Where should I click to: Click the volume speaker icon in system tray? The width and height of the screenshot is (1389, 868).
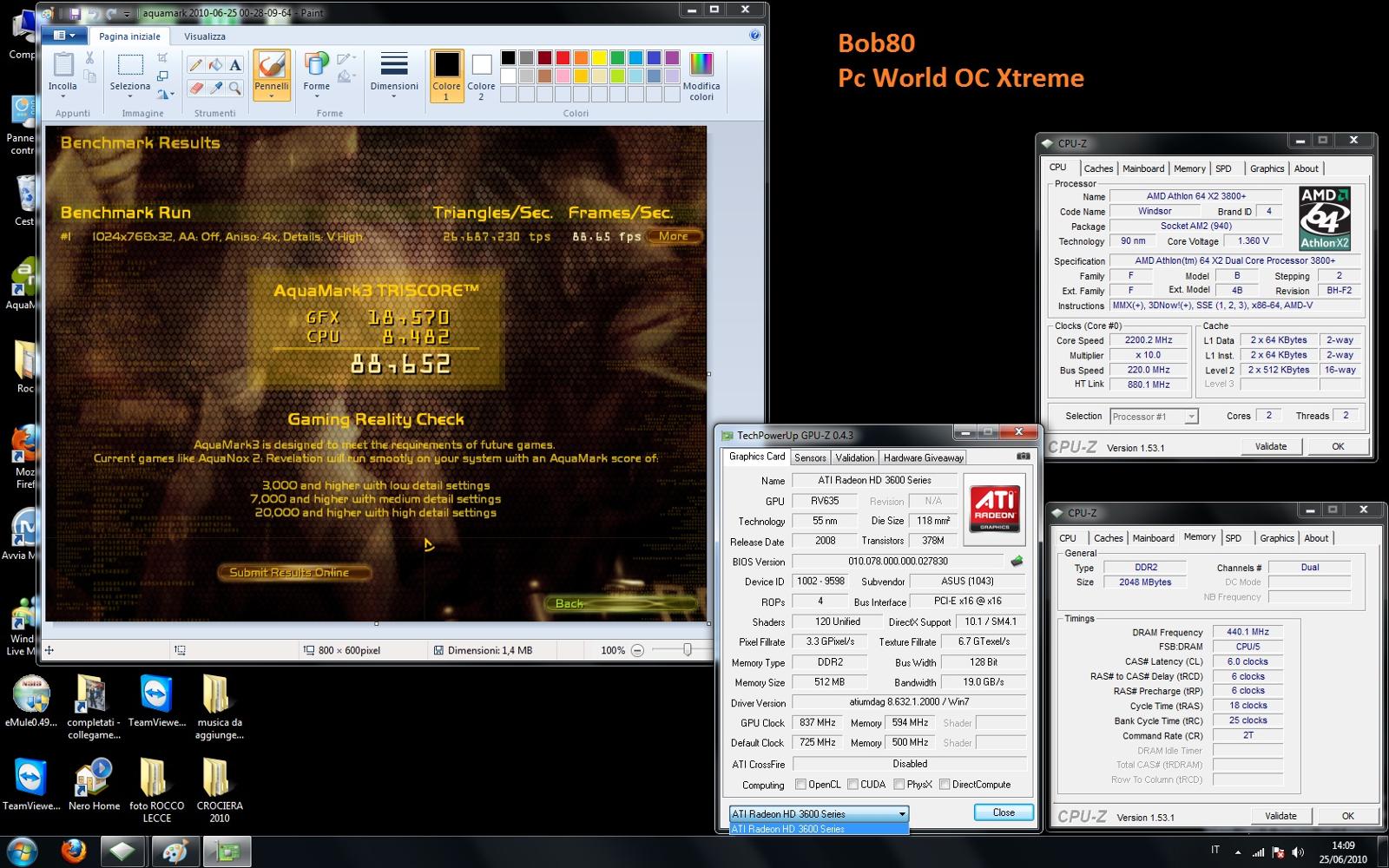[1298, 852]
